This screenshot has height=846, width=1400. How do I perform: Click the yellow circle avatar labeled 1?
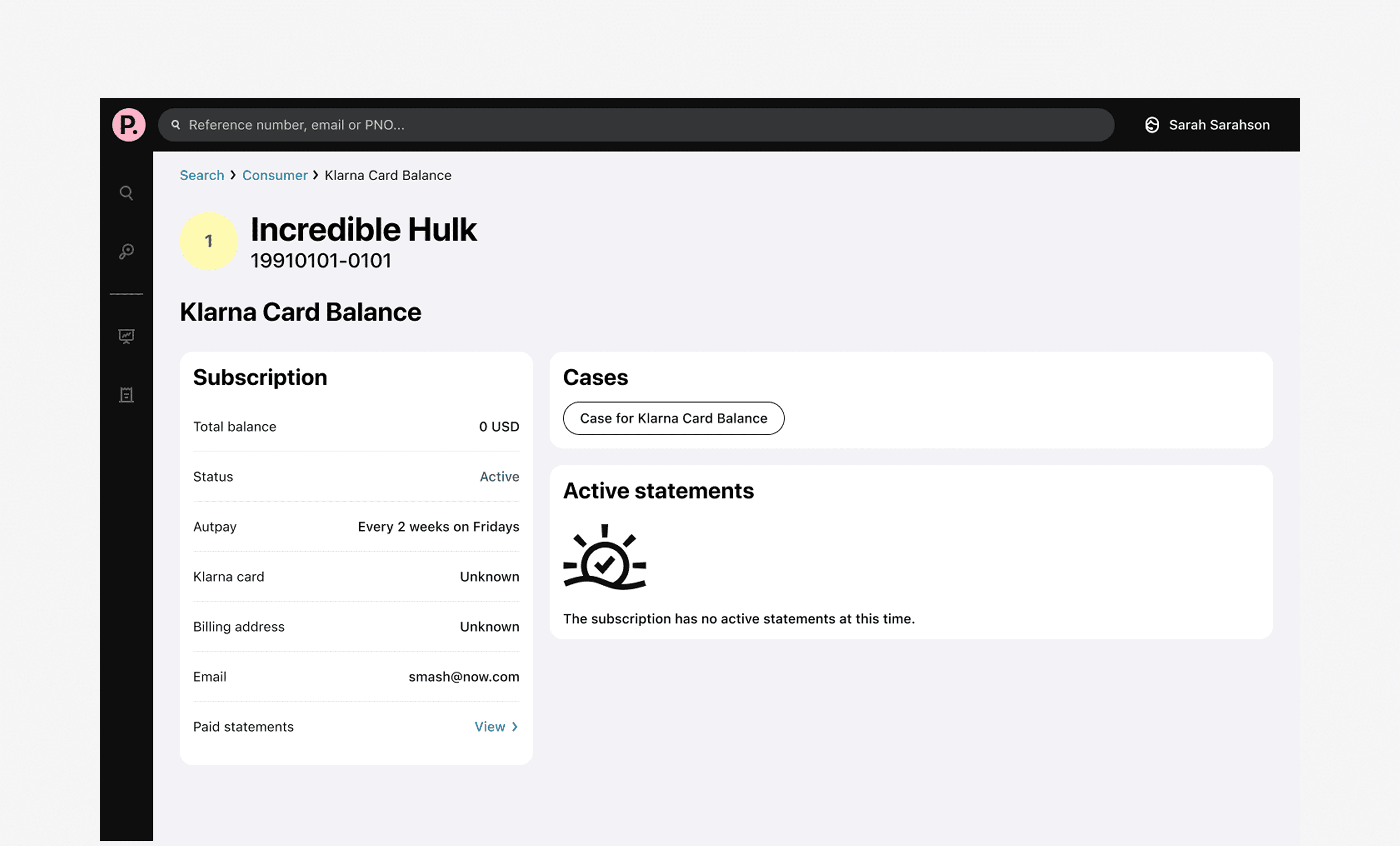[209, 241]
